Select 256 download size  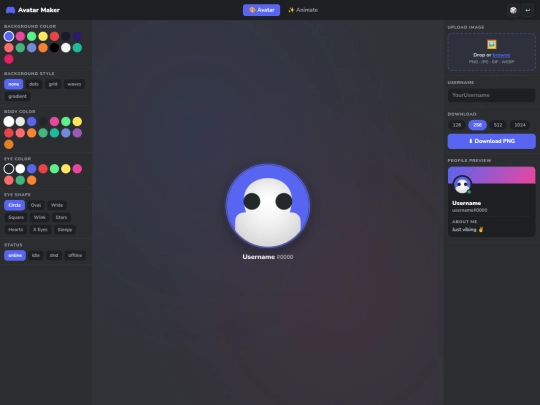click(x=477, y=125)
